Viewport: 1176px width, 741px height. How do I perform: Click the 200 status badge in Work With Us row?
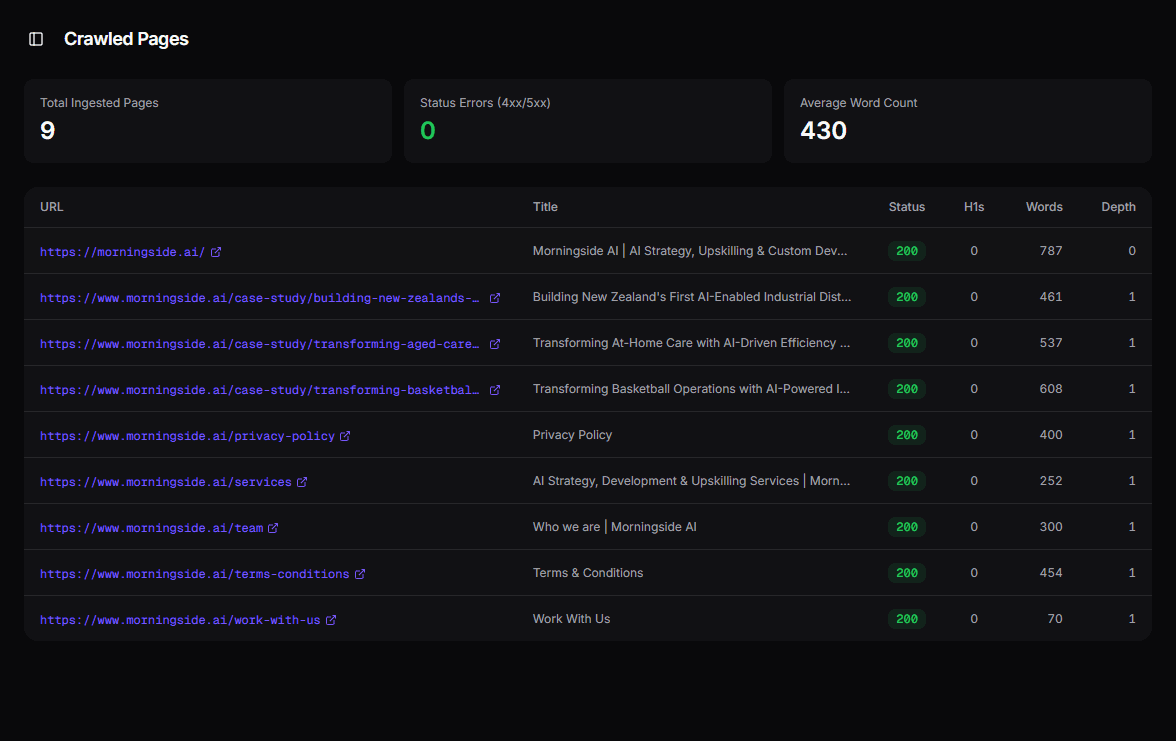click(x=907, y=619)
